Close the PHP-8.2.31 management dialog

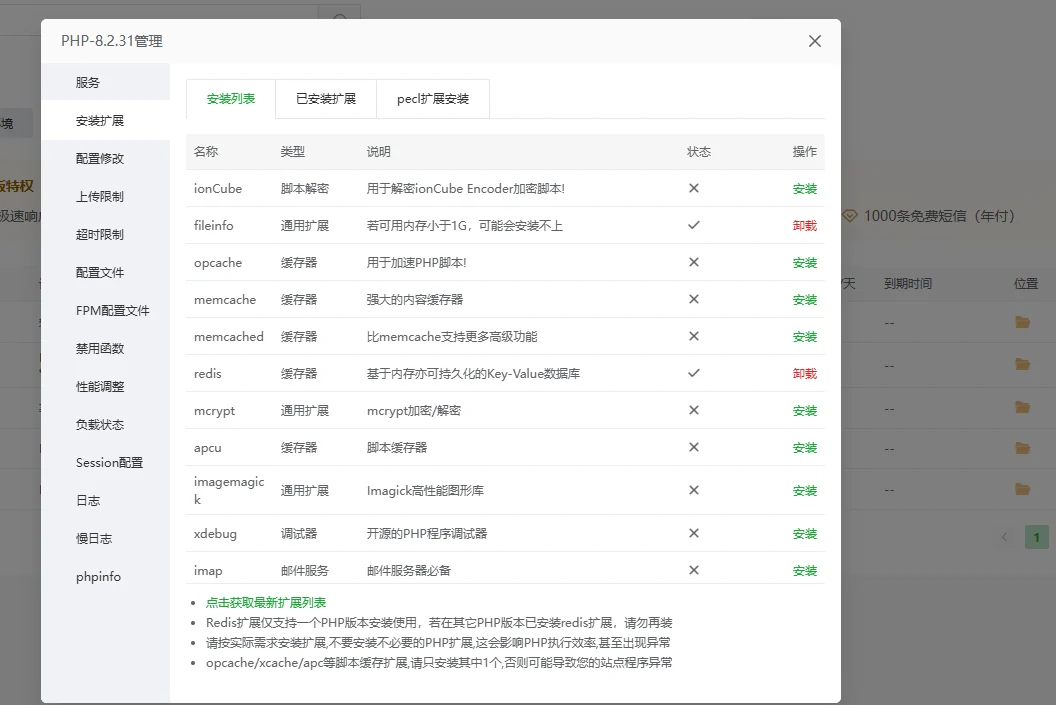(814, 41)
